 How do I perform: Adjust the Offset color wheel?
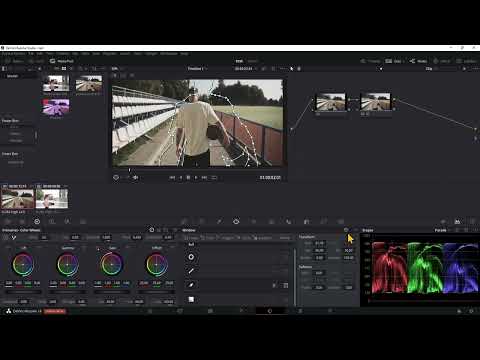pos(156,264)
